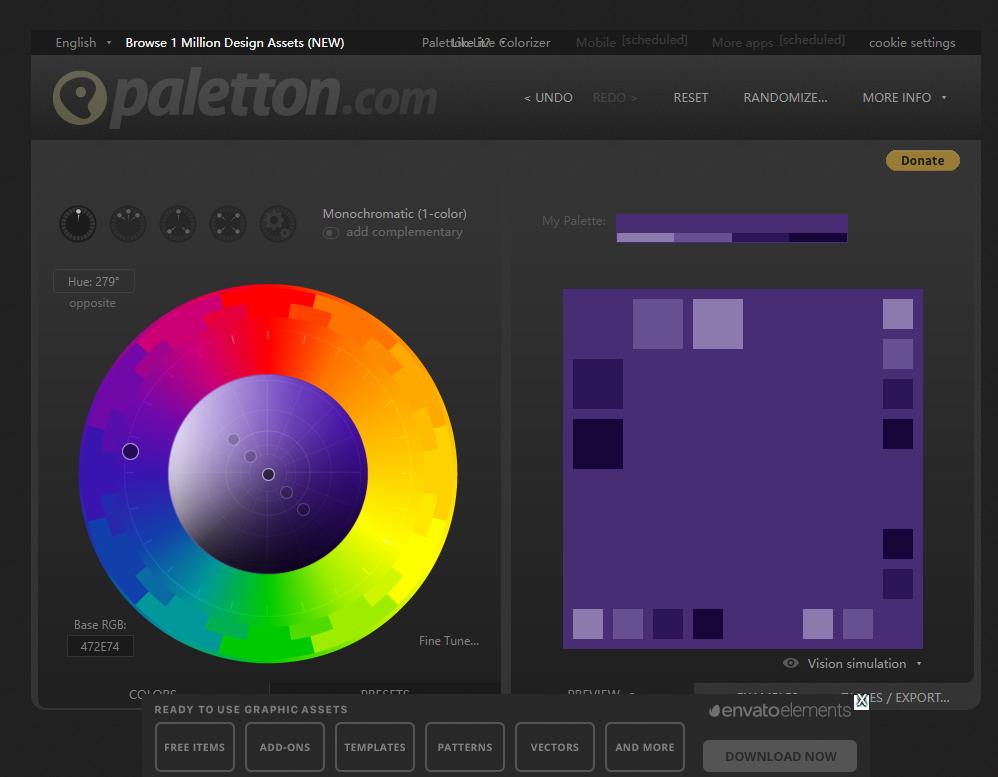Click RANDOMIZE in the top toolbar
Screen dimensions: 998x777
pyautogui.click(x=785, y=97)
